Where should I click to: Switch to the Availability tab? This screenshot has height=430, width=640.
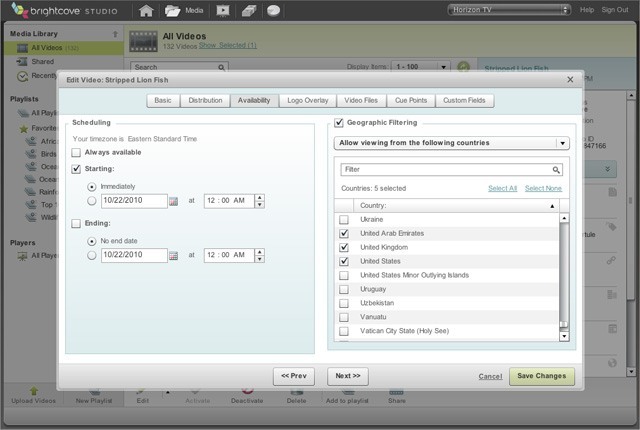(254, 100)
